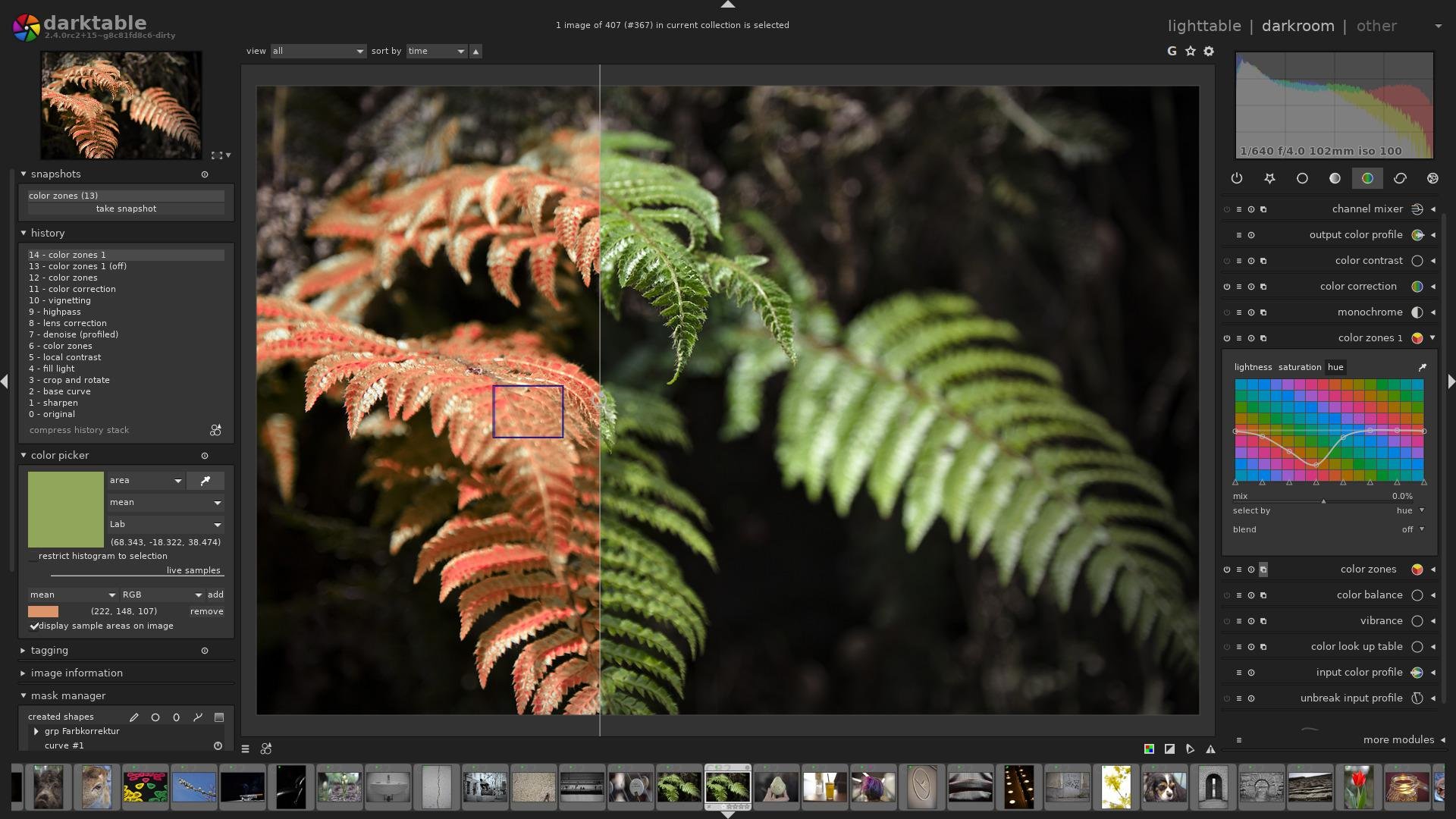Select fern image thumbnail in filmstrip

click(x=727, y=787)
